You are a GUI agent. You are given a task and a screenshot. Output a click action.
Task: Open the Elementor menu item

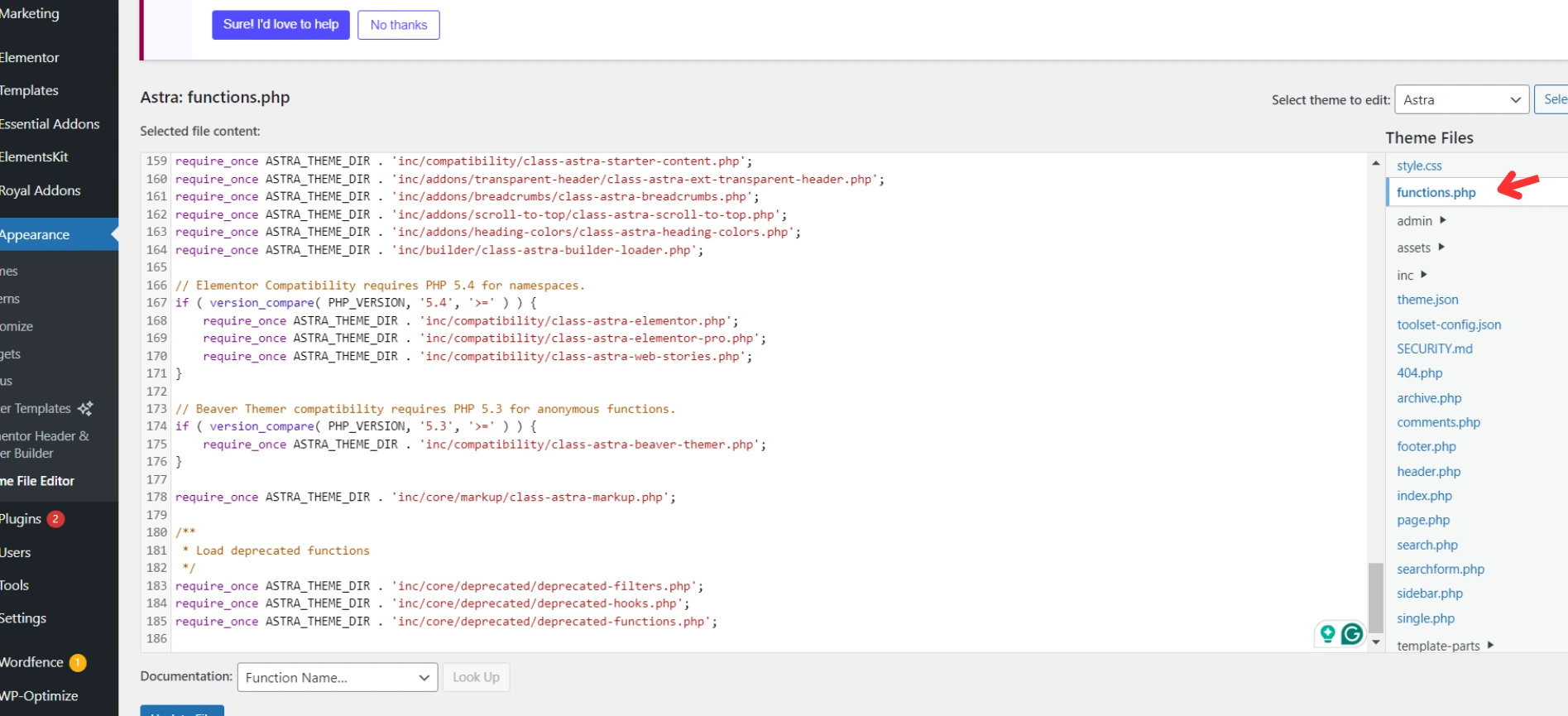[30, 57]
